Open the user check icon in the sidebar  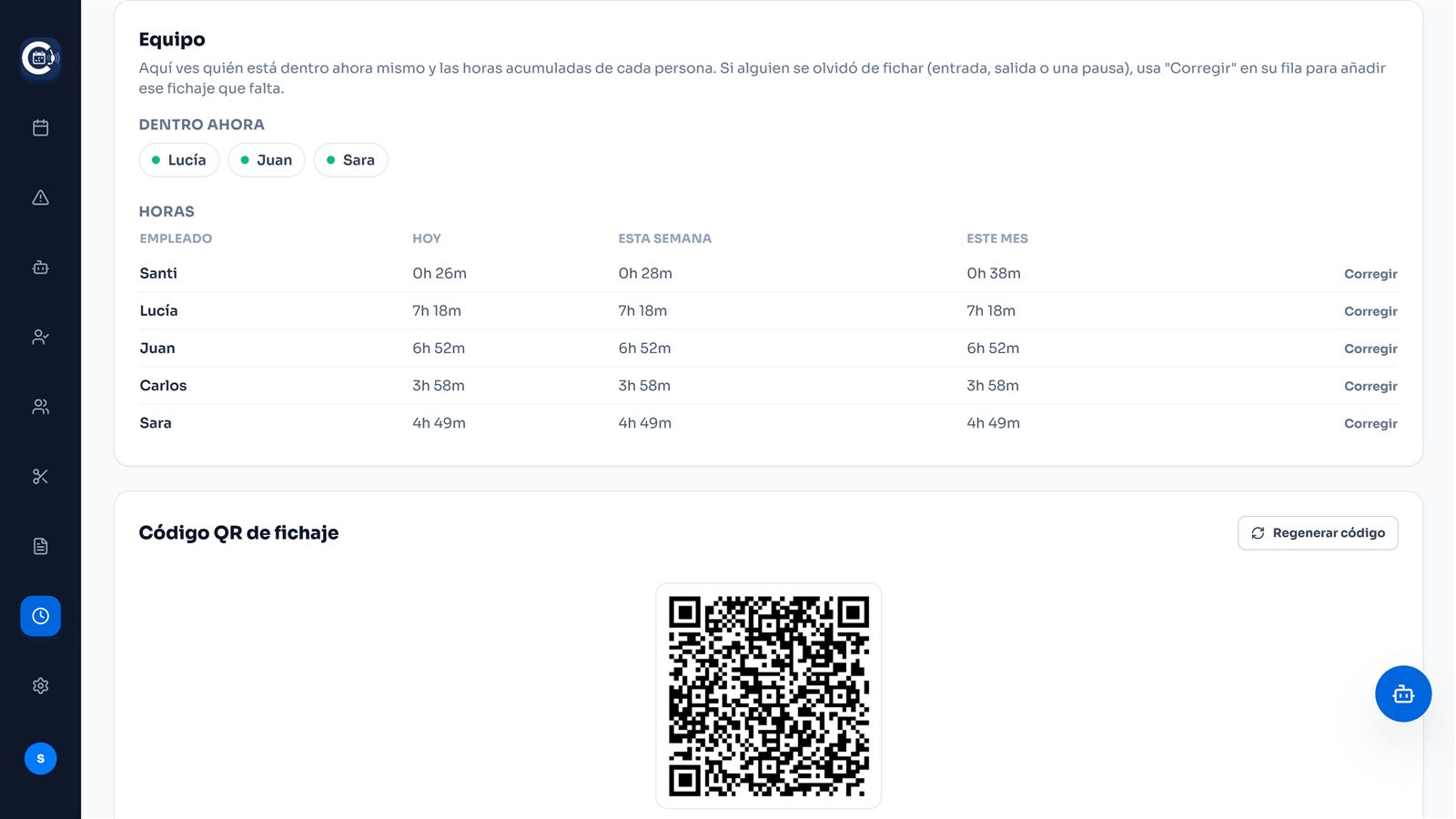pos(40,337)
